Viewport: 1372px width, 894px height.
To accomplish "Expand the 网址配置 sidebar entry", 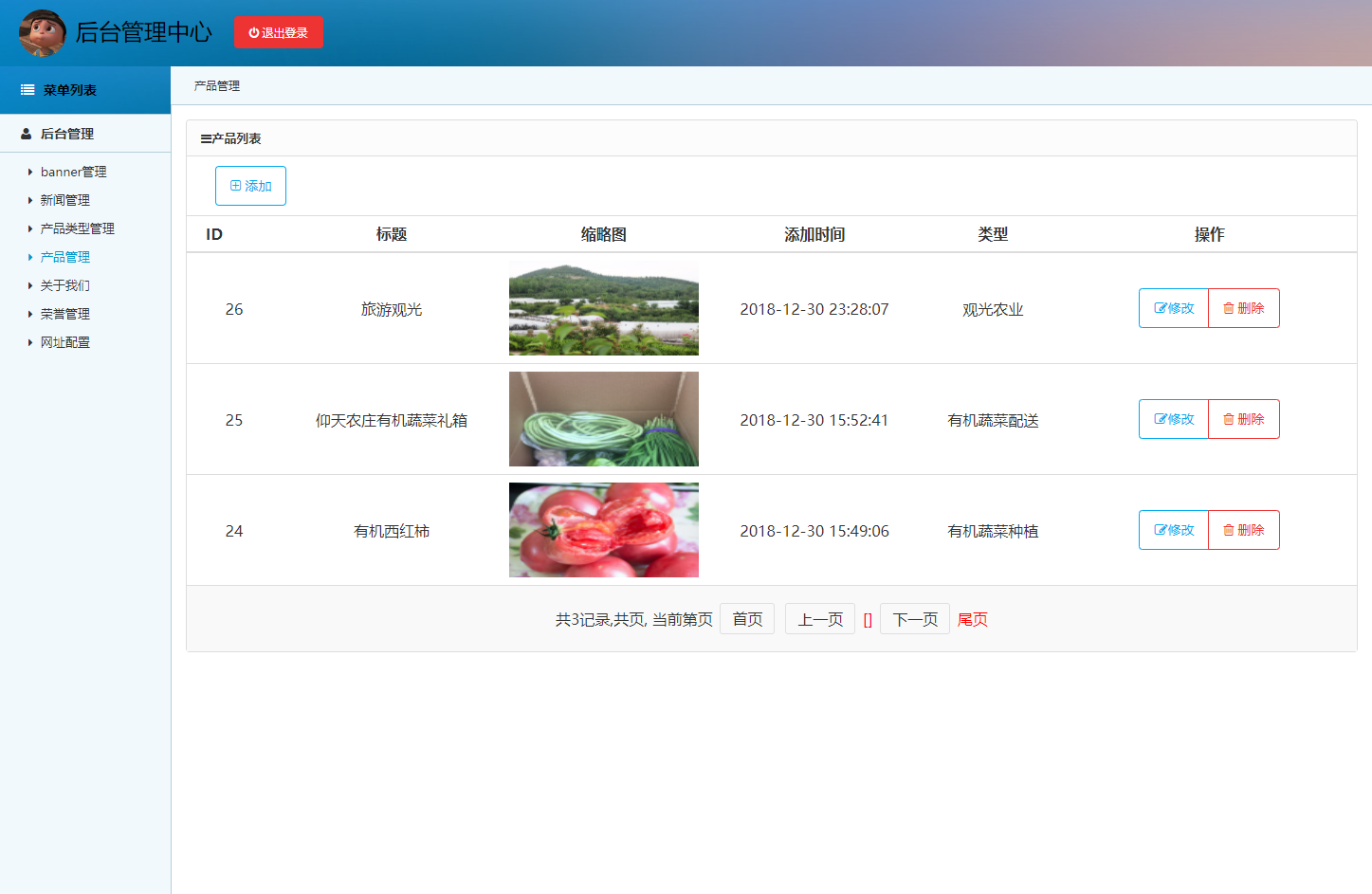I will [x=63, y=342].
